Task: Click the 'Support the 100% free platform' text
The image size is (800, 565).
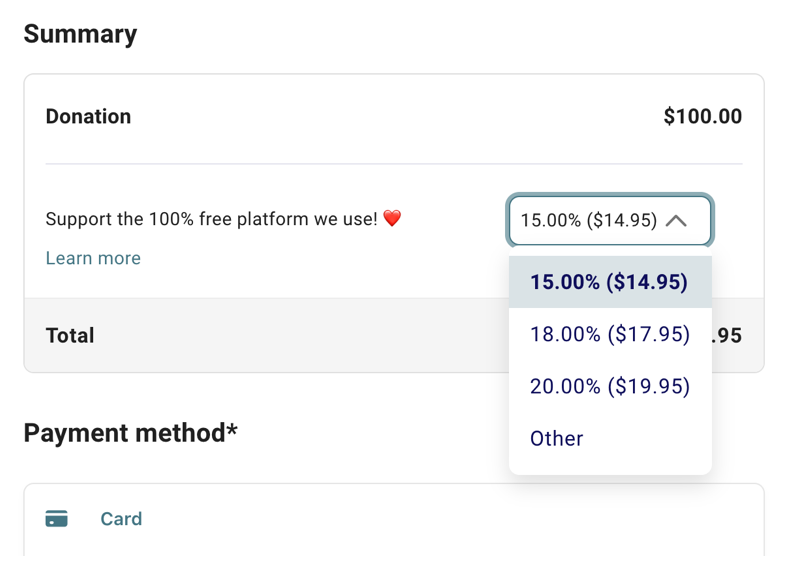Action: point(212,218)
